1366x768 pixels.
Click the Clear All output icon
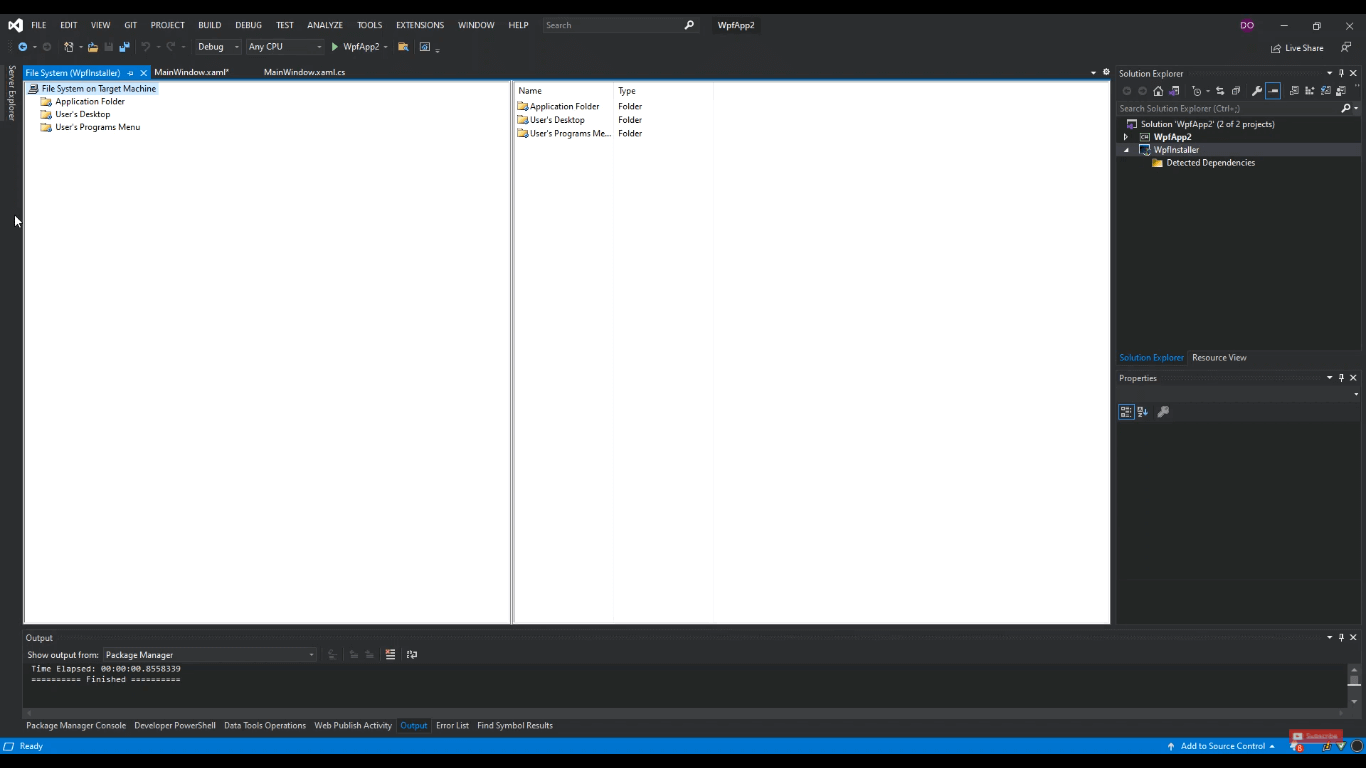pyautogui.click(x=390, y=654)
